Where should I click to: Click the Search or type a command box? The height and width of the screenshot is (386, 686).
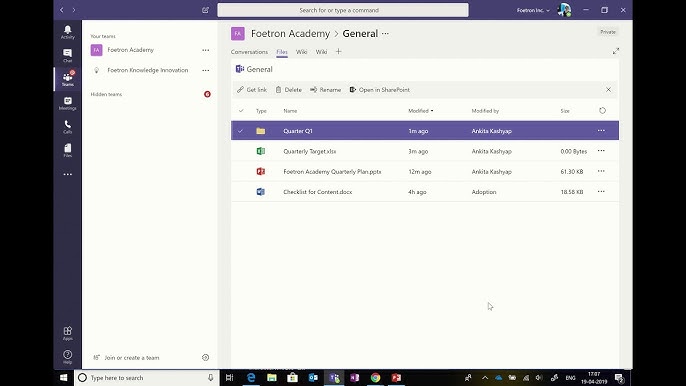click(343, 10)
